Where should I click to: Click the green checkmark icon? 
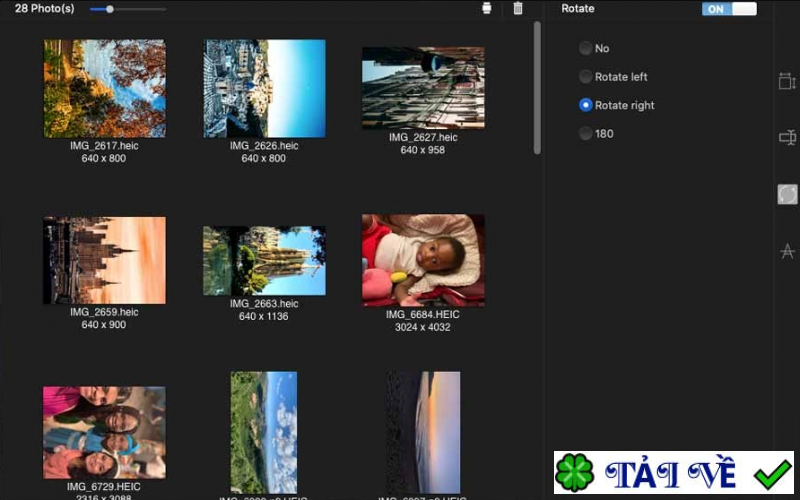coord(772,472)
